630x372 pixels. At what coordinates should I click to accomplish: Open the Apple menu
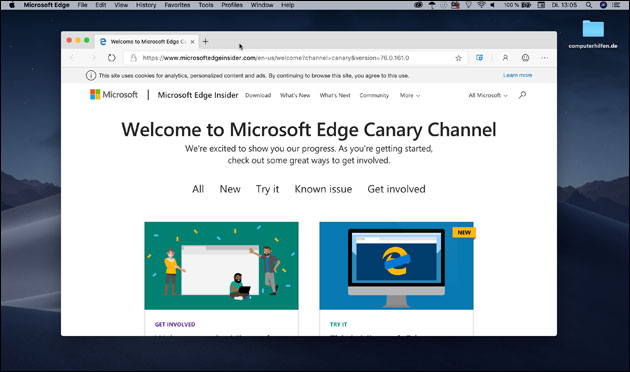12,5
